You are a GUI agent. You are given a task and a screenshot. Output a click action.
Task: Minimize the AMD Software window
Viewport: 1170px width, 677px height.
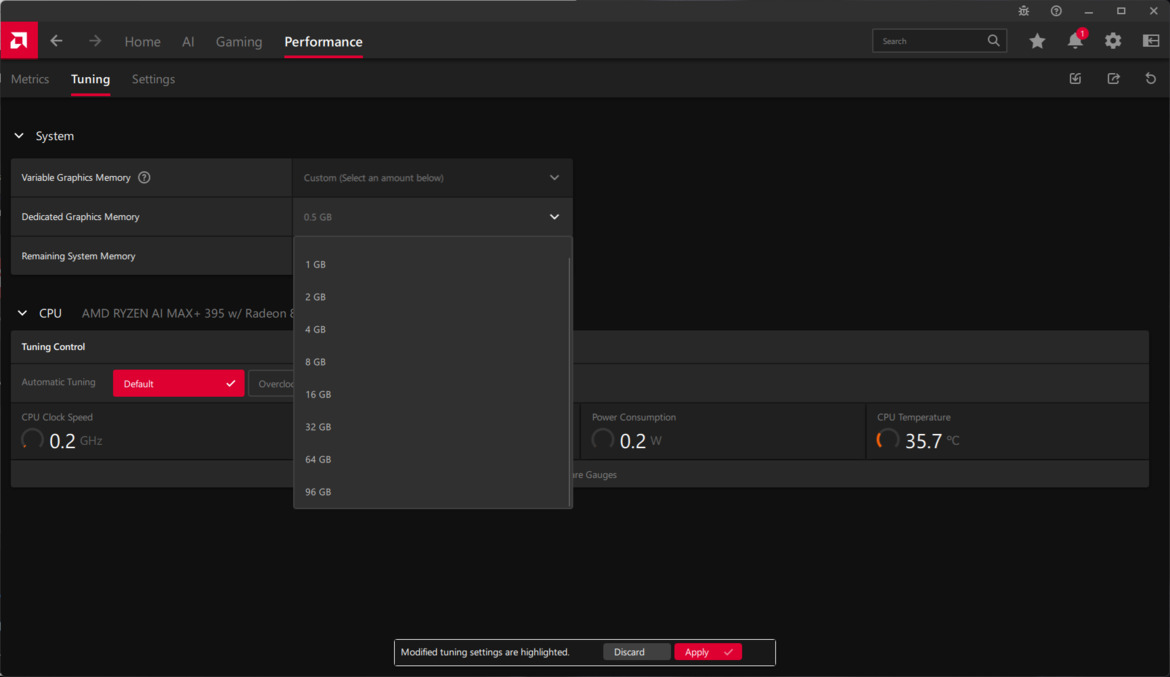coord(1089,11)
